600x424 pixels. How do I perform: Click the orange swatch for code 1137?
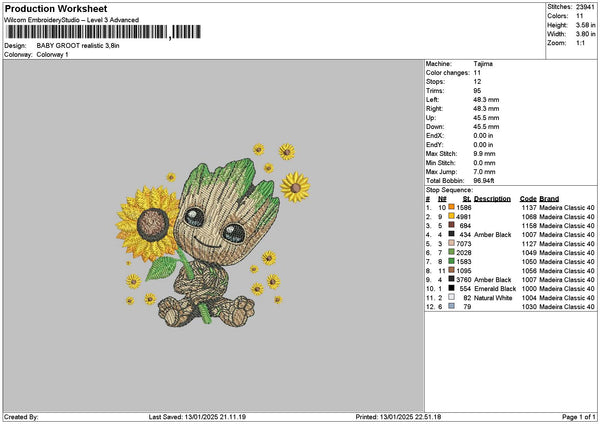[452, 207]
